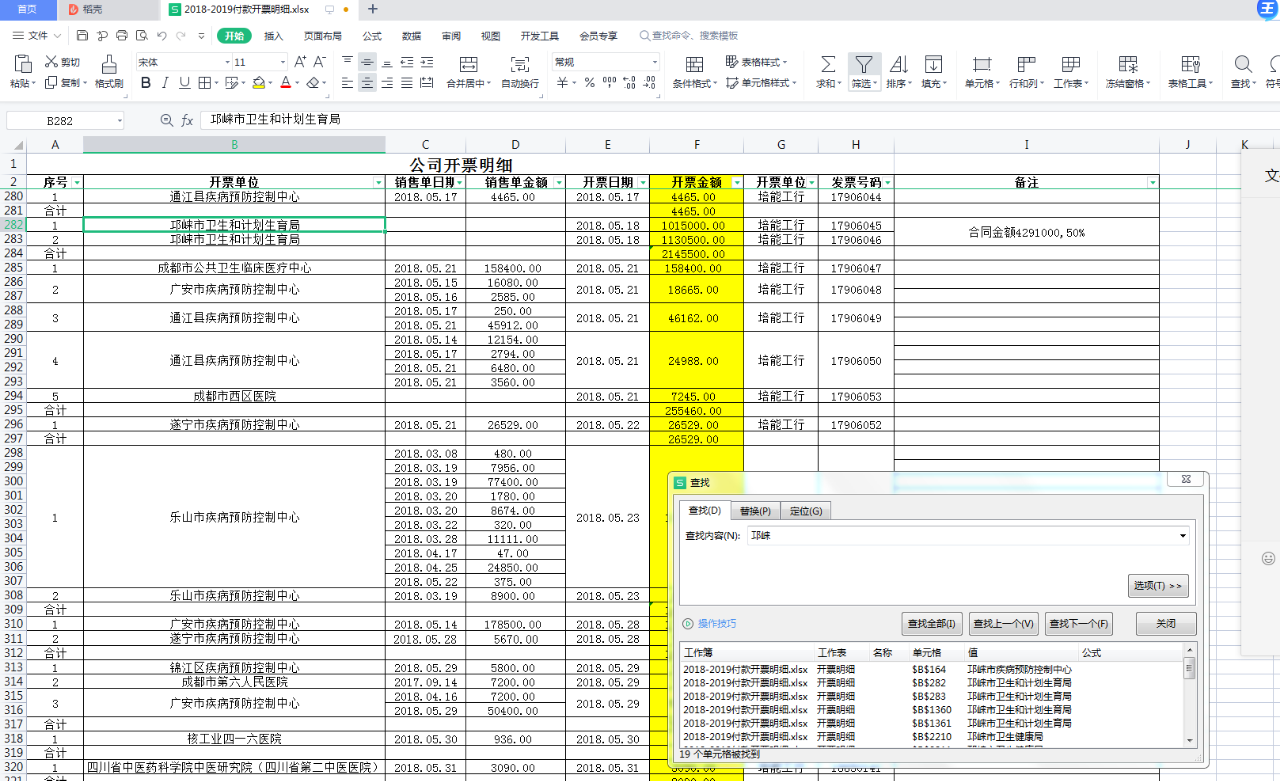
Task: Click the 选项(T) >> button
Action: coord(1158,586)
